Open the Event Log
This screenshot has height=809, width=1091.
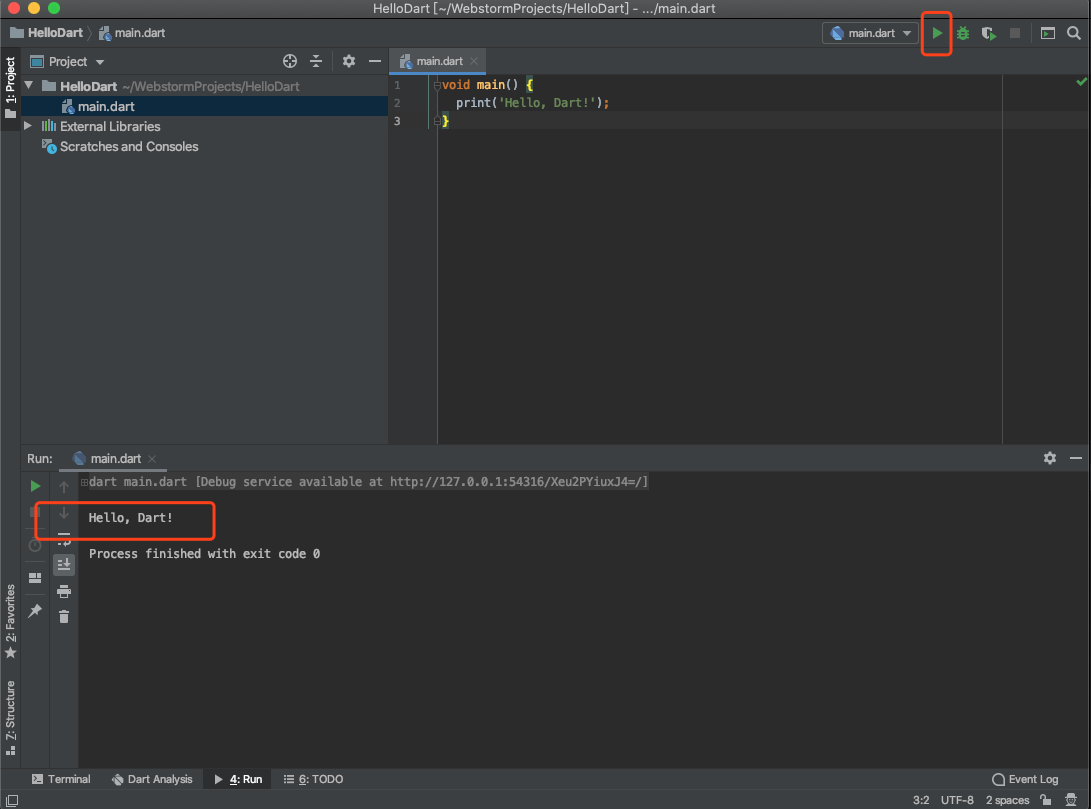pos(1025,779)
